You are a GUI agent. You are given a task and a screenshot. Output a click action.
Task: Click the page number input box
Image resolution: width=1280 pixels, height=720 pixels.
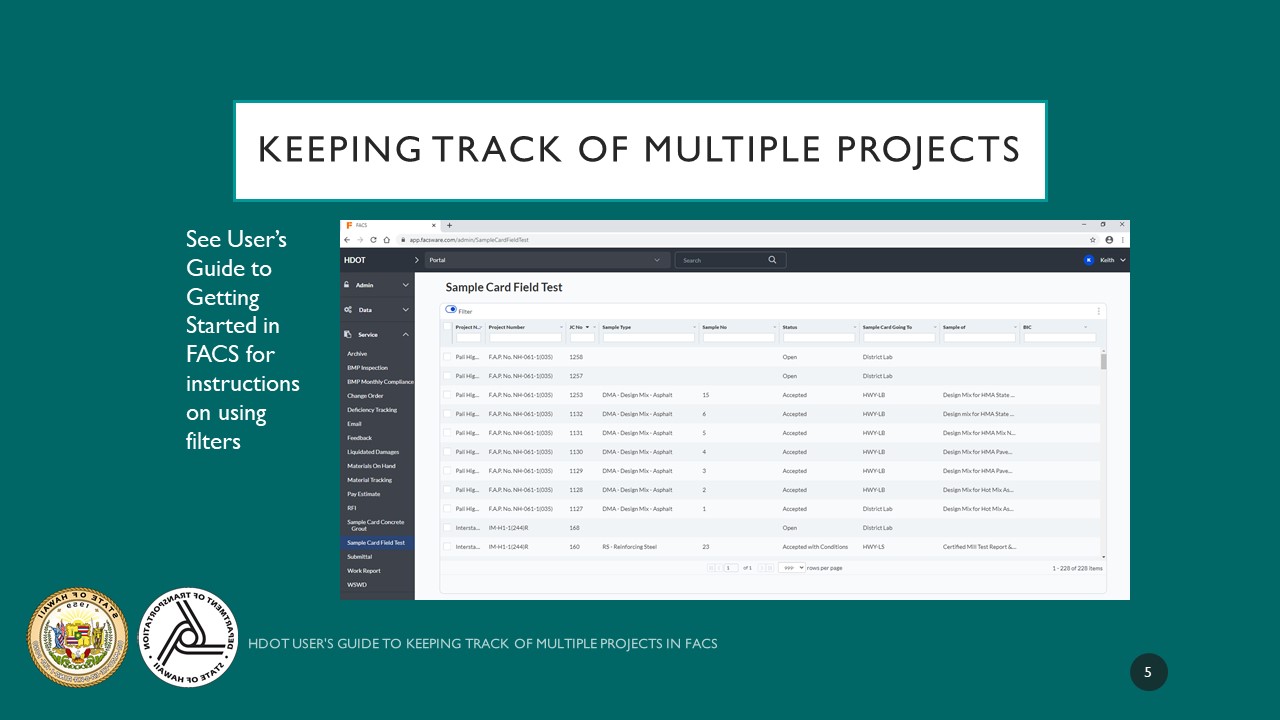coord(731,568)
